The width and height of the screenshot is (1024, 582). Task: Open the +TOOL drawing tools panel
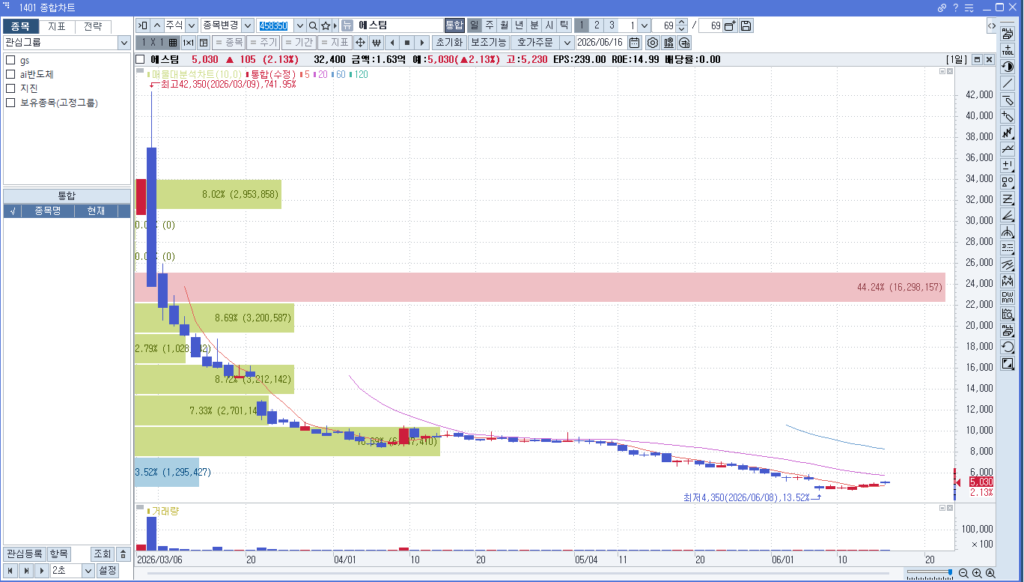pos(1008,50)
